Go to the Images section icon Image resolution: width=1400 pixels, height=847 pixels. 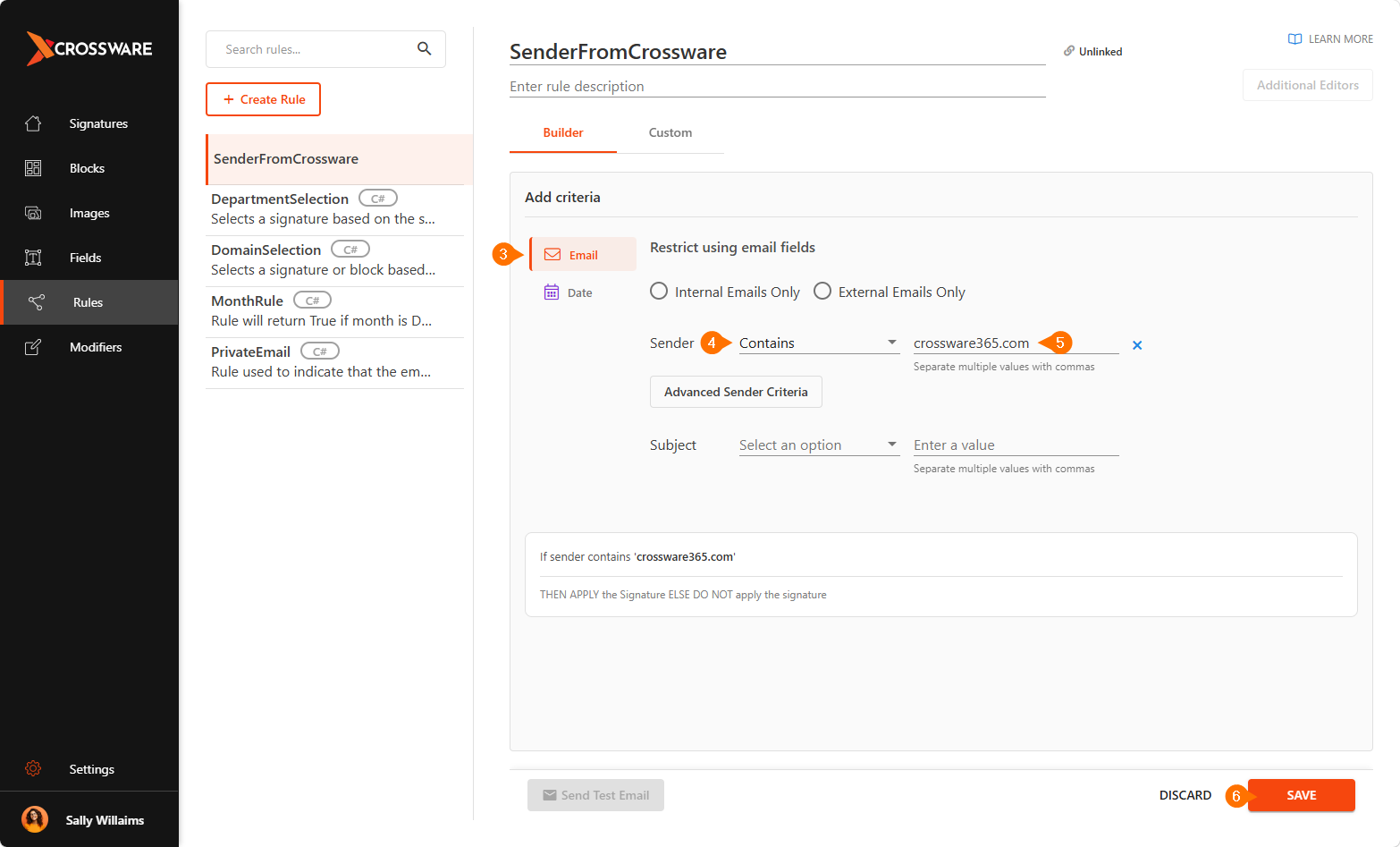point(33,213)
